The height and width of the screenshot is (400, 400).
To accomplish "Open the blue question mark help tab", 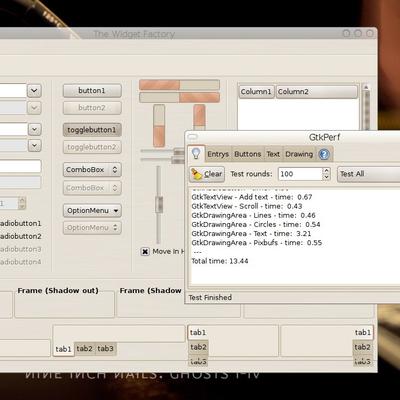I will point(324,154).
